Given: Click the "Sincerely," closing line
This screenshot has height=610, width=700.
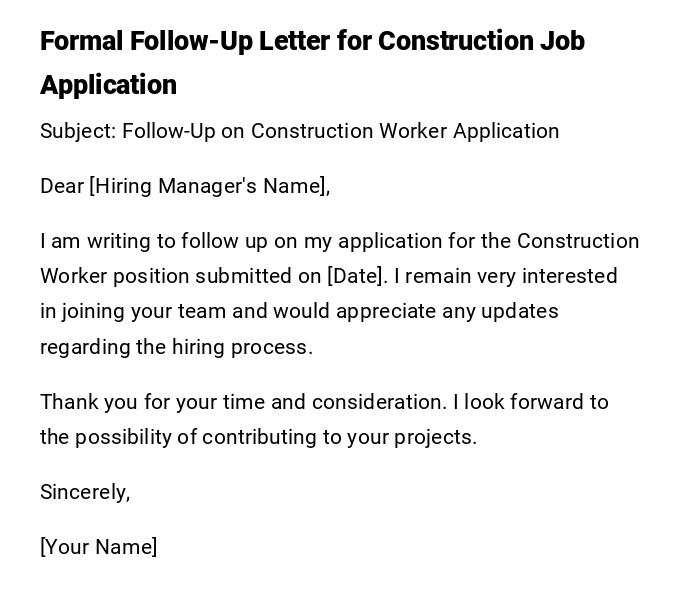Looking at the screenshot, I should pos(85,492).
